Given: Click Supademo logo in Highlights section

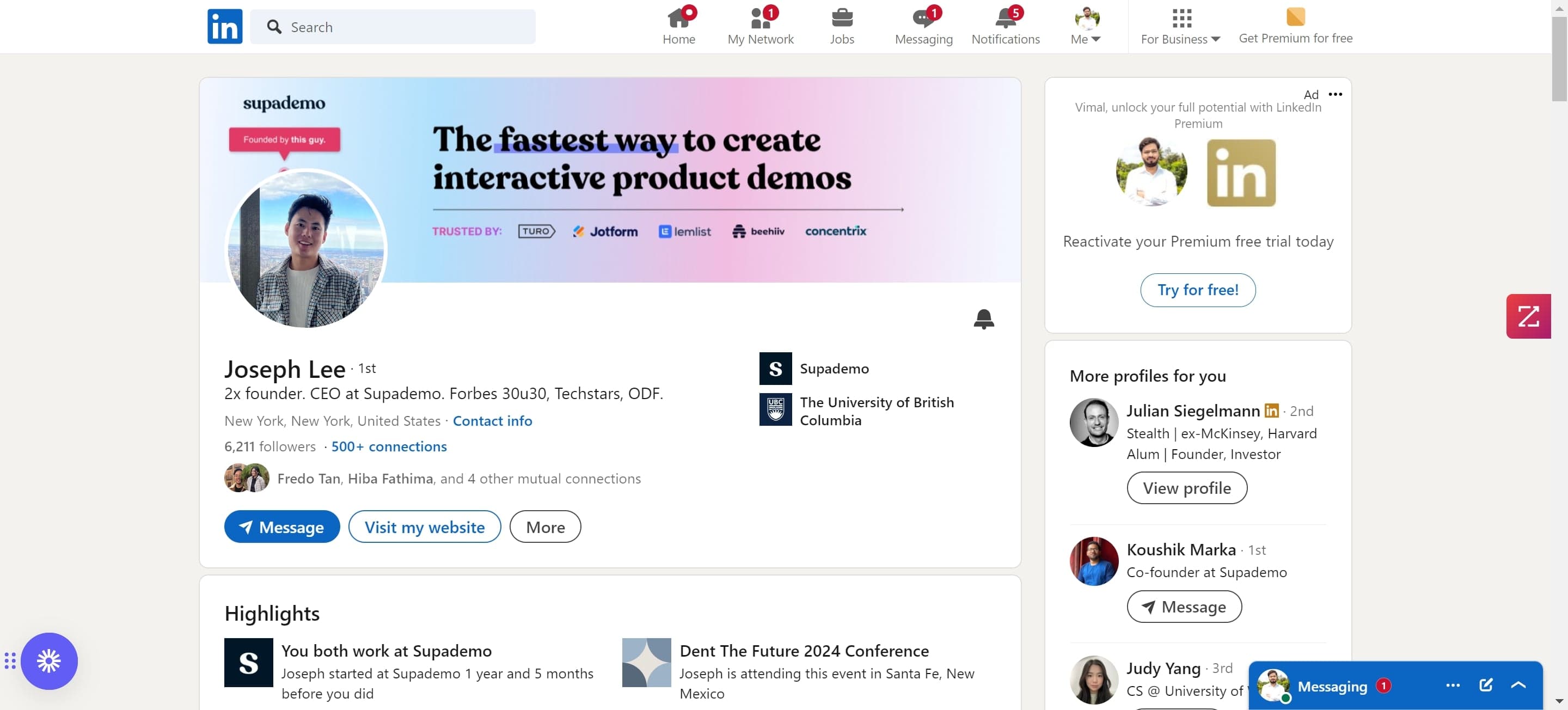Looking at the screenshot, I should (x=248, y=663).
